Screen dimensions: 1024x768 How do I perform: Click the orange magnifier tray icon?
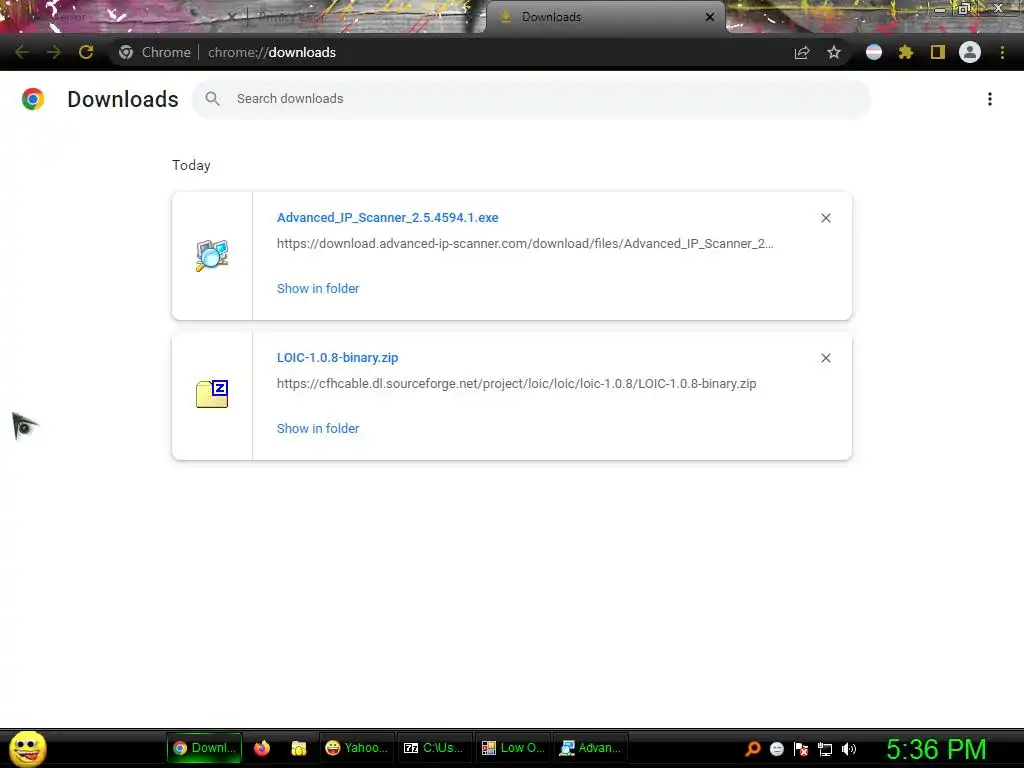coord(753,749)
